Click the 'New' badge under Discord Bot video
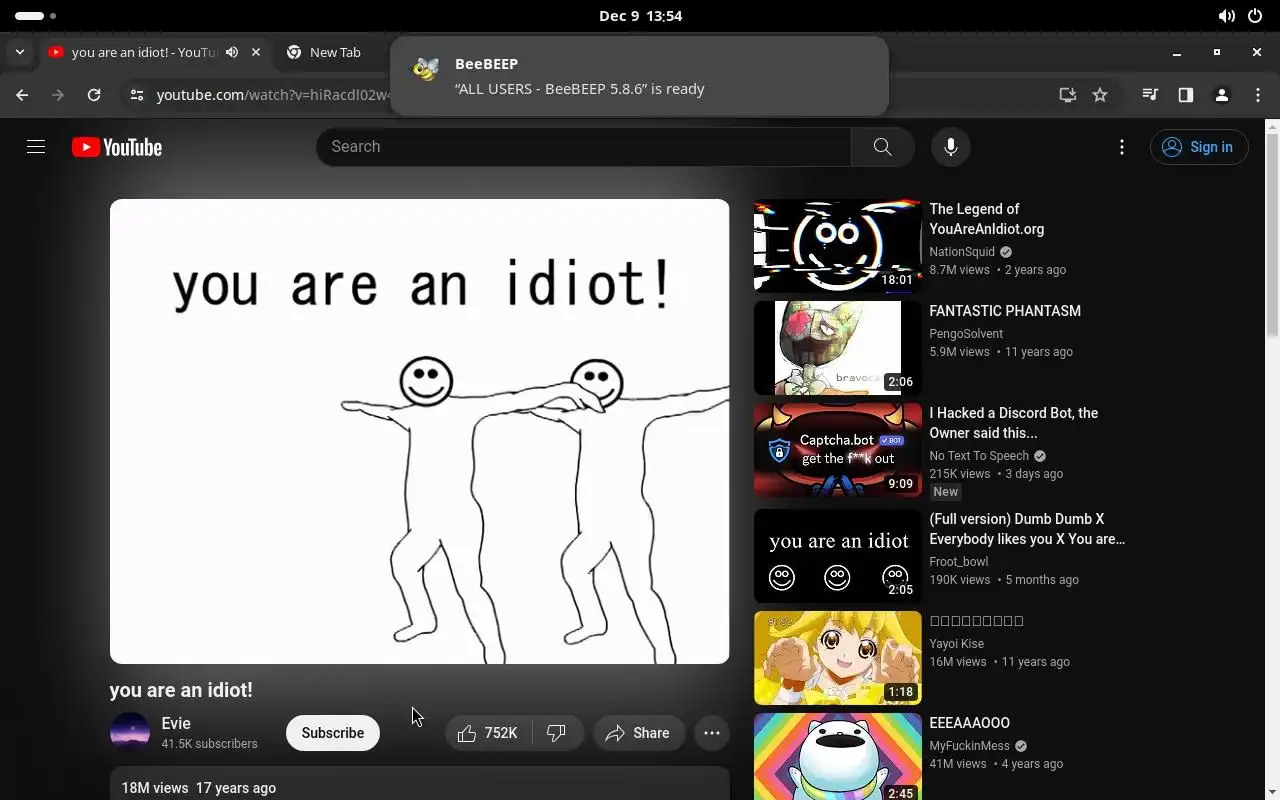This screenshot has width=1280, height=800. [945, 492]
